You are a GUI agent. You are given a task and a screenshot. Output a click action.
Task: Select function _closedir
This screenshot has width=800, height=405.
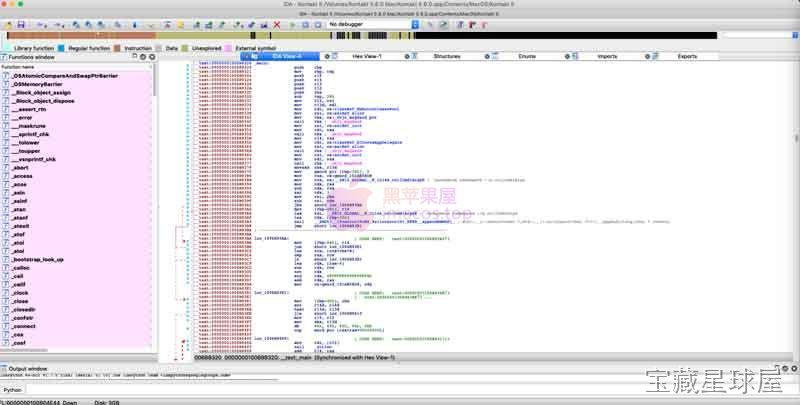coord(23,310)
